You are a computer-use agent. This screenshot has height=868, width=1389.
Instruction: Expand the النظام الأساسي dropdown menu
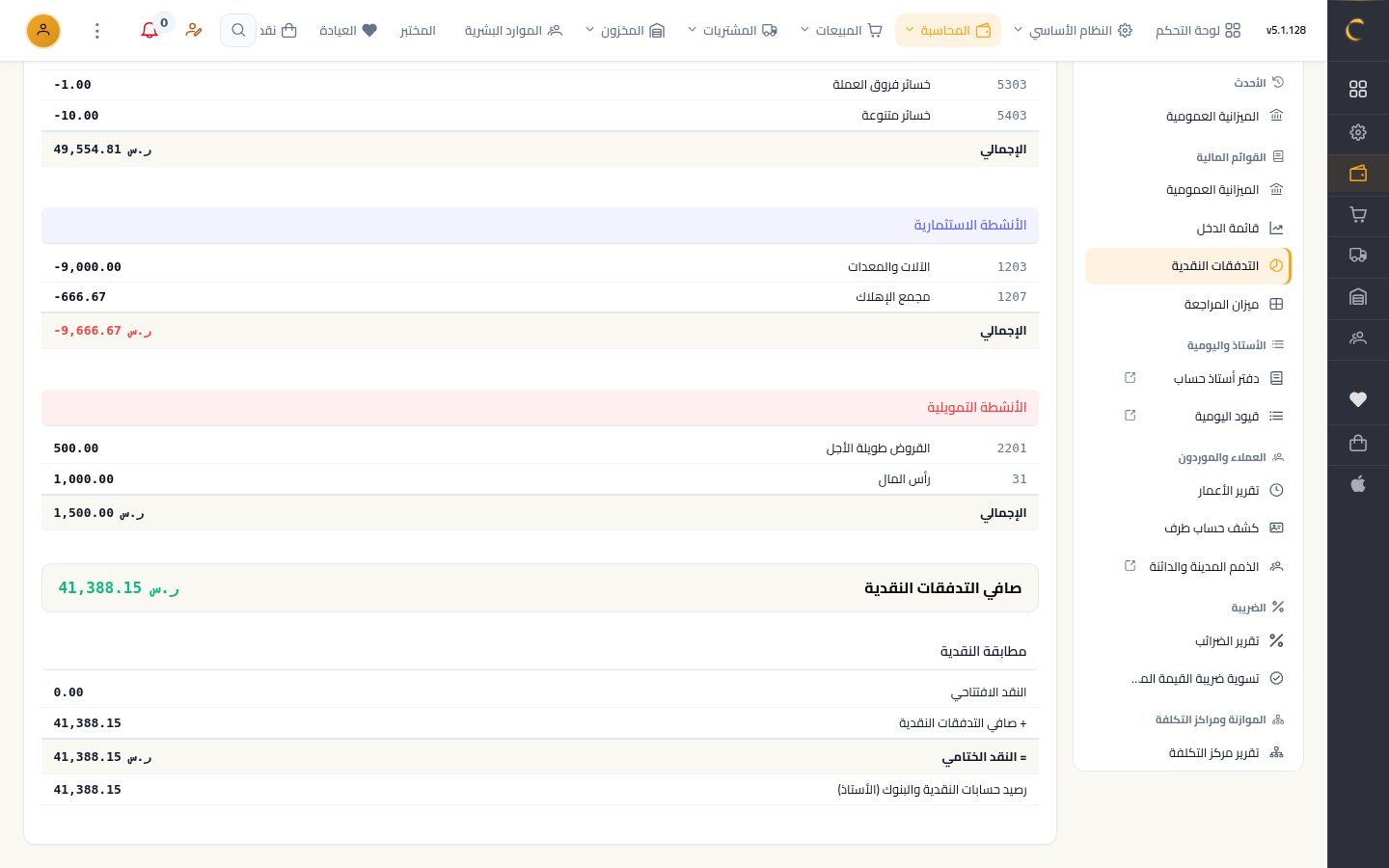tap(1073, 31)
